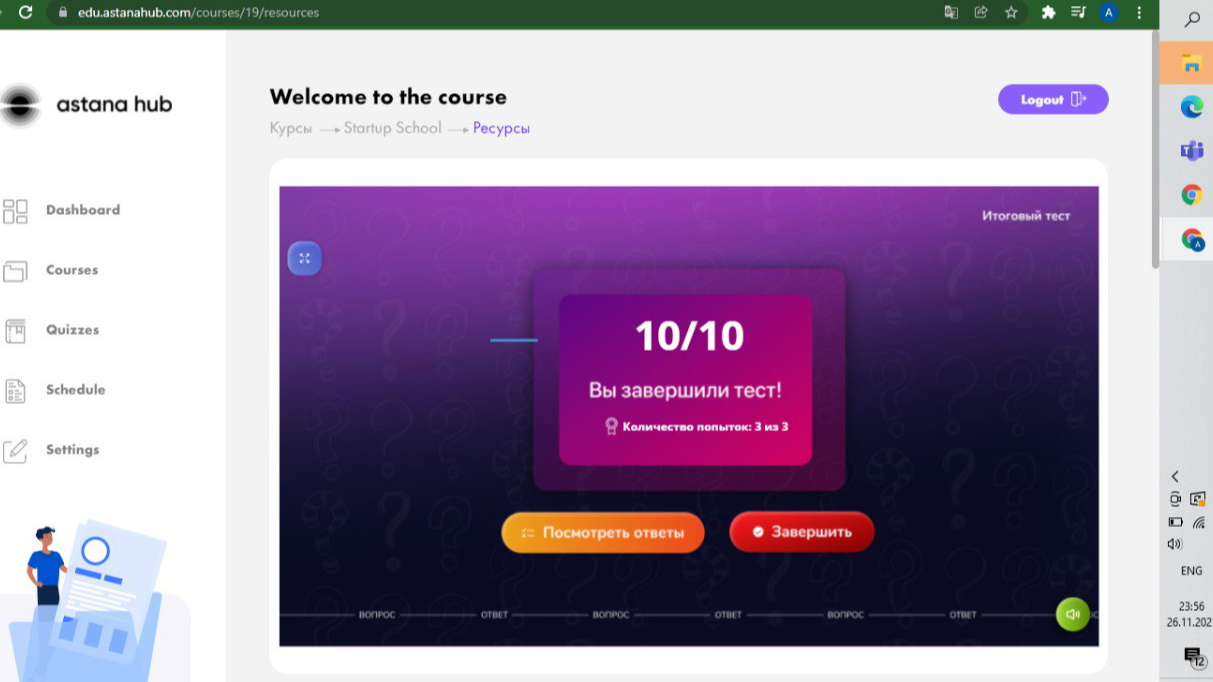
Task: Open the browser extensions puzzle icon
Action: point(1048,13)
